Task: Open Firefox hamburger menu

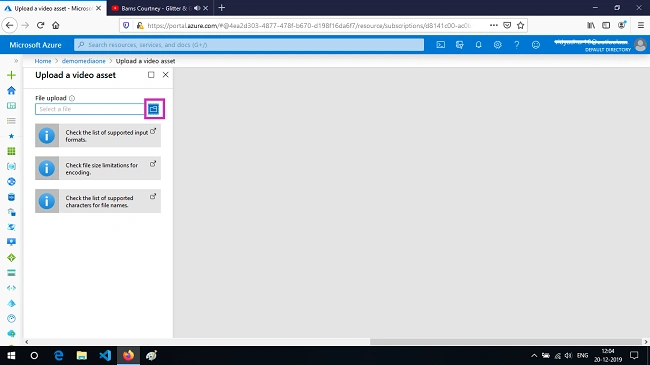Action: (640, 25)
